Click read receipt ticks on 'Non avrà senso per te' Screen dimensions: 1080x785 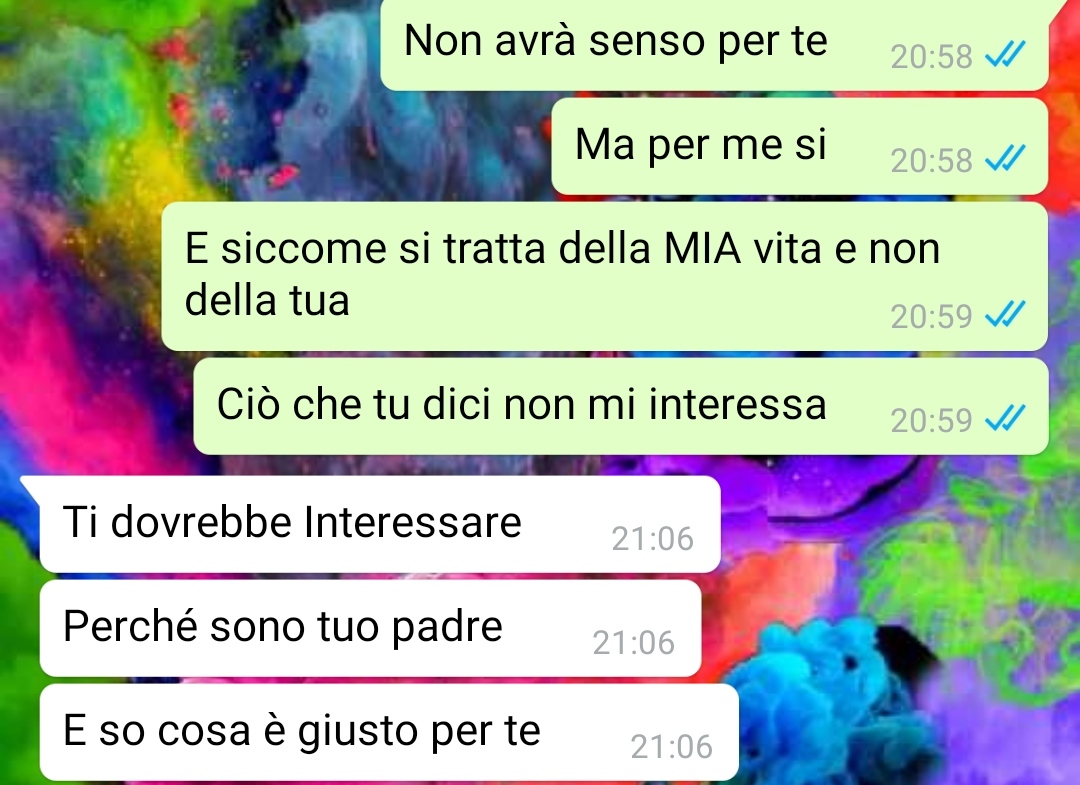1006,54
